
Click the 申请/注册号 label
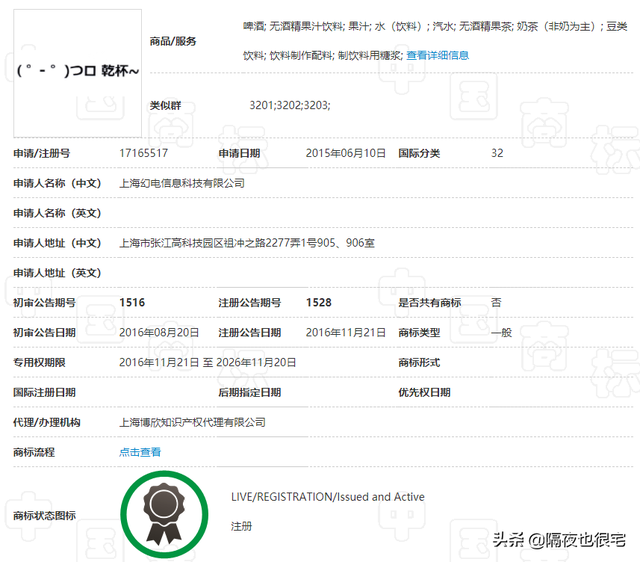(42, 153)
